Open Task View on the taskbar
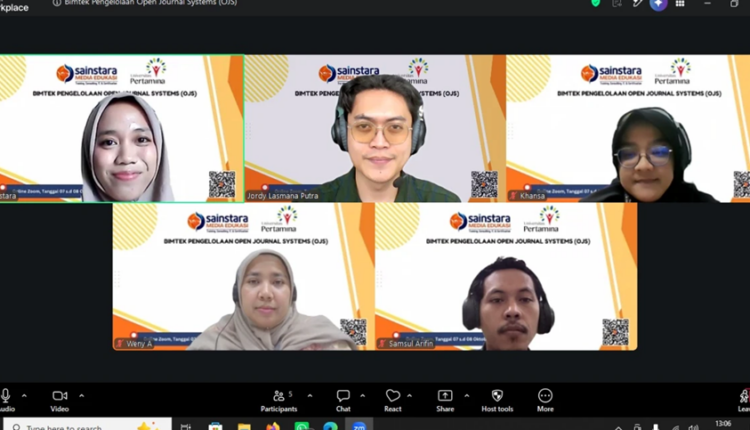Viewport: 750px width, 430px height. 186,426
